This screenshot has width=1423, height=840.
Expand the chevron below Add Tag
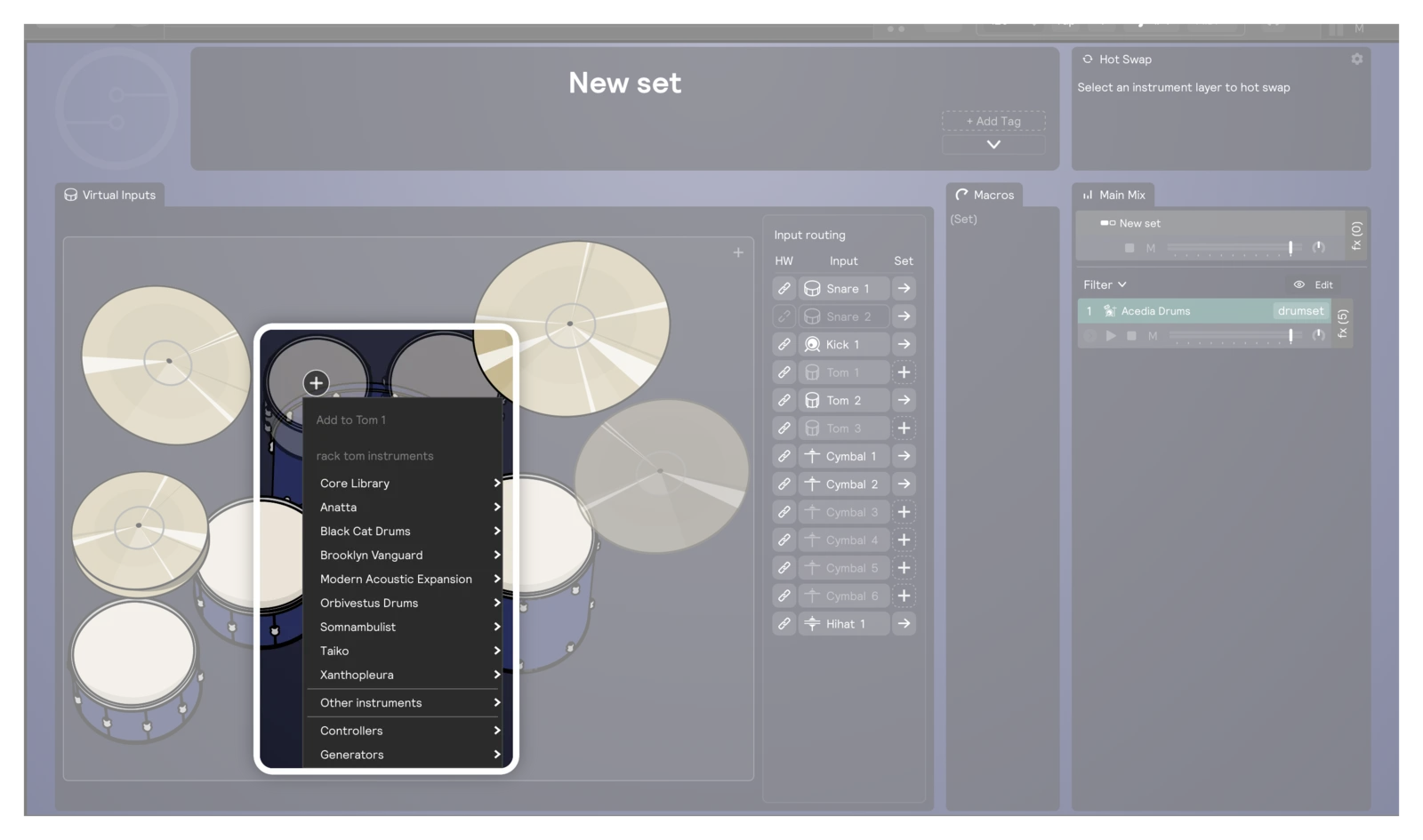993,144
